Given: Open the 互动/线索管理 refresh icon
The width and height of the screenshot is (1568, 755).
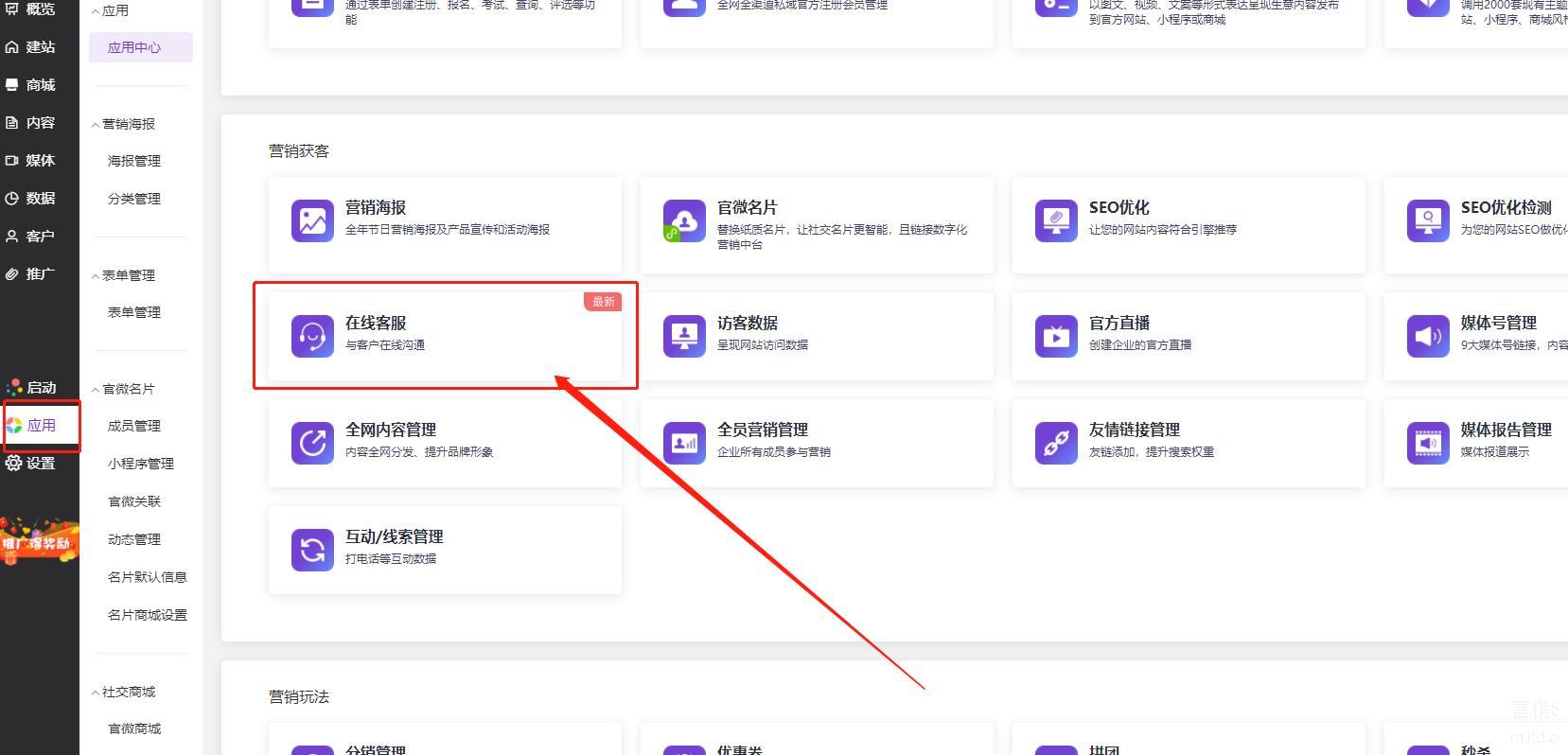Looking at the screenshot, I should 312,550.
